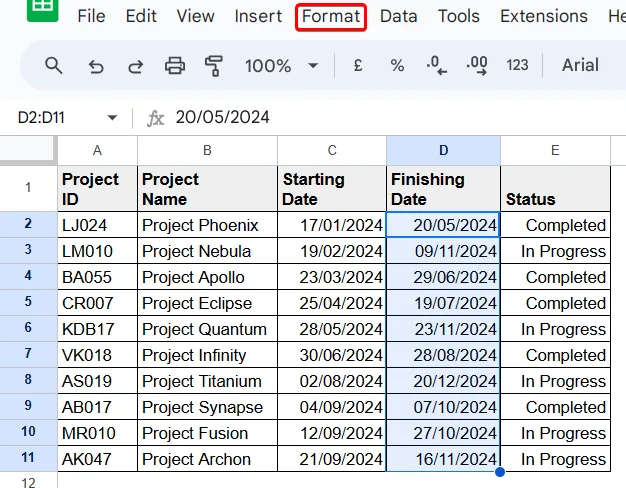This screenshot has height=488, width=626.
Task: Apply percent format with % icon
Action: tap(397, 65)
